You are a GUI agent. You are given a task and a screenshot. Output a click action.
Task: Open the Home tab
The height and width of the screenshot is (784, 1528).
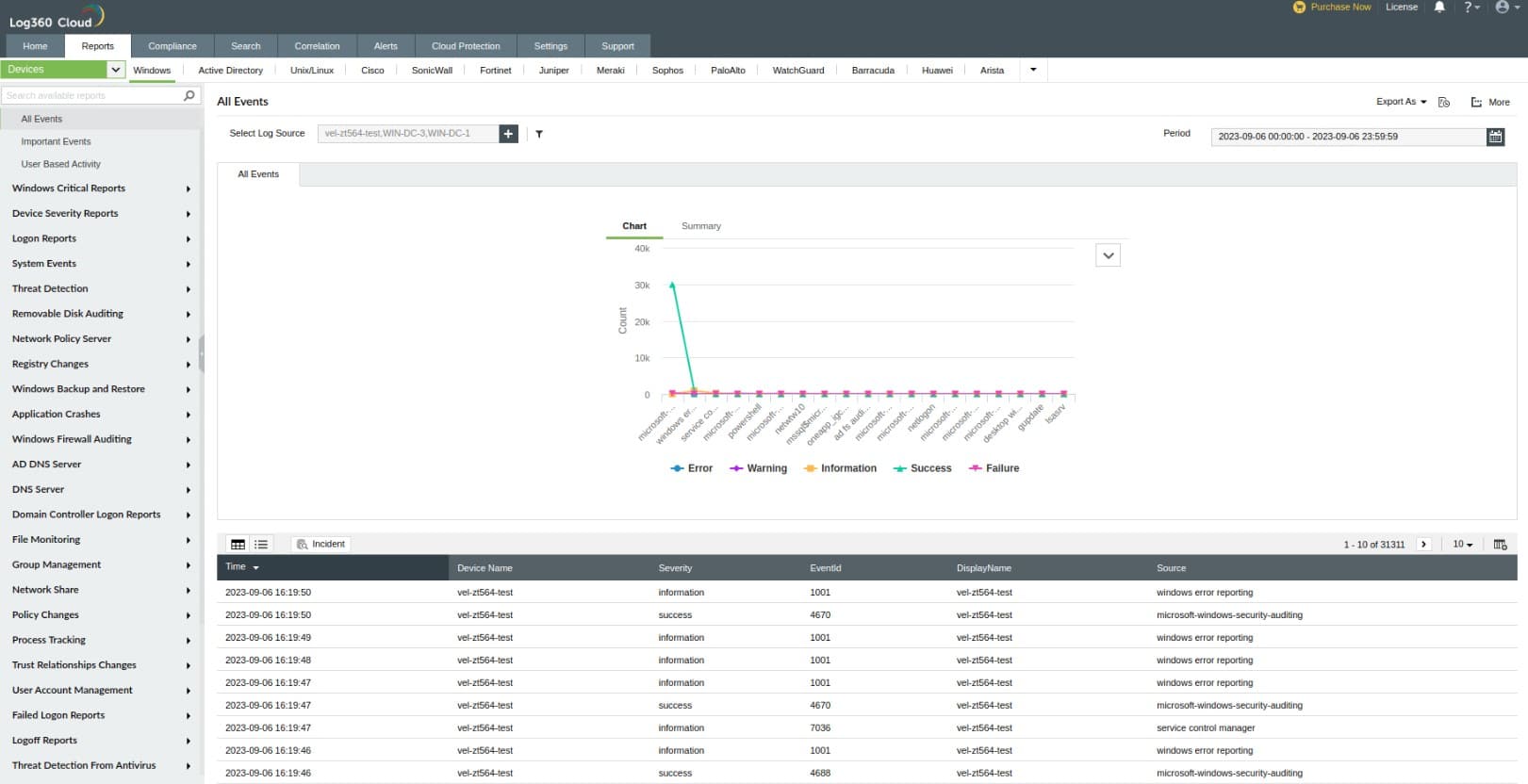[x=35, y=46]
